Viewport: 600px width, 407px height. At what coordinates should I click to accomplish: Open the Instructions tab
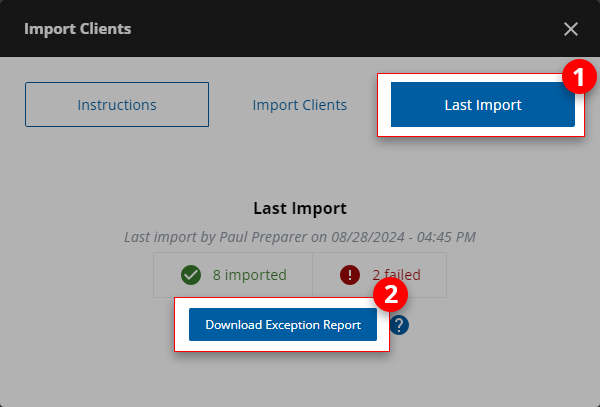point(117,104)
